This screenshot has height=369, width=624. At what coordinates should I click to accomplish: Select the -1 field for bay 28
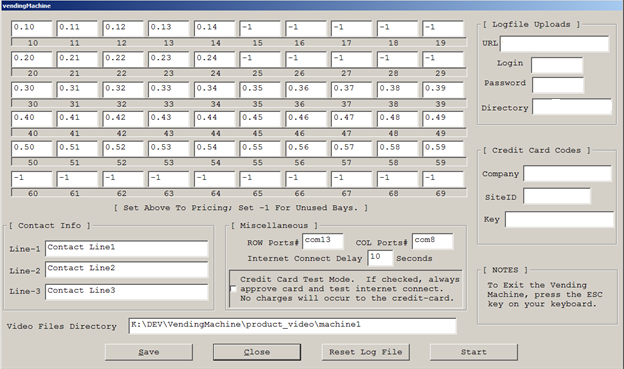coord(397,59)
